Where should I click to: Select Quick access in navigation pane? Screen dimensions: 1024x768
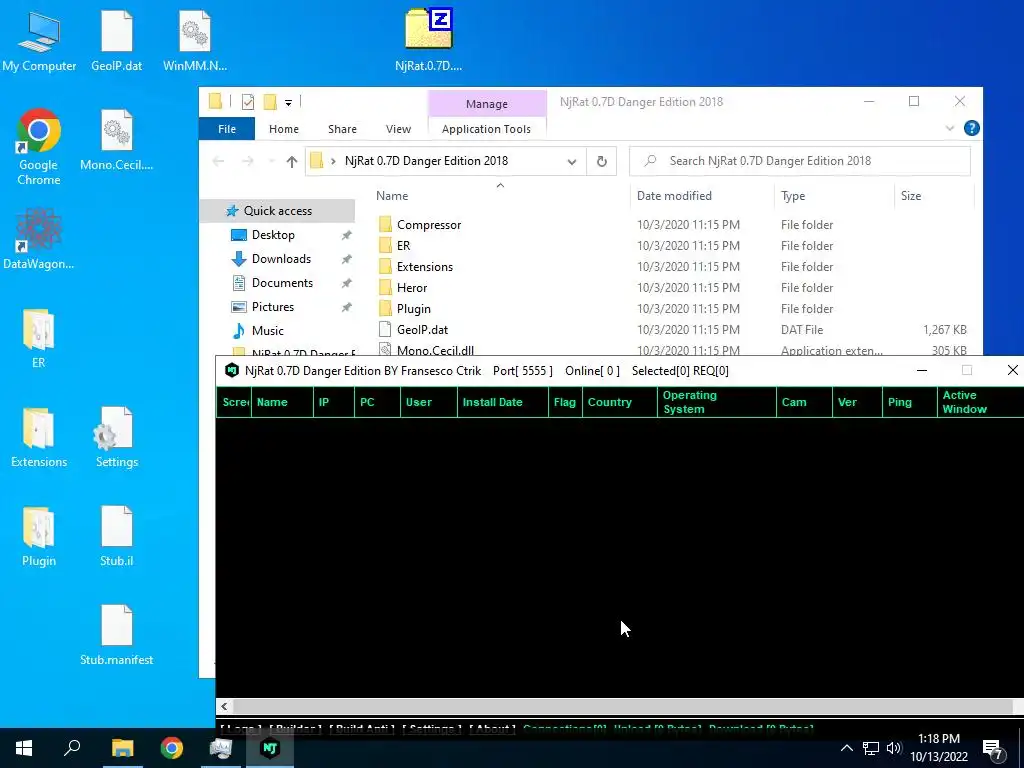(x=278, y=210)
